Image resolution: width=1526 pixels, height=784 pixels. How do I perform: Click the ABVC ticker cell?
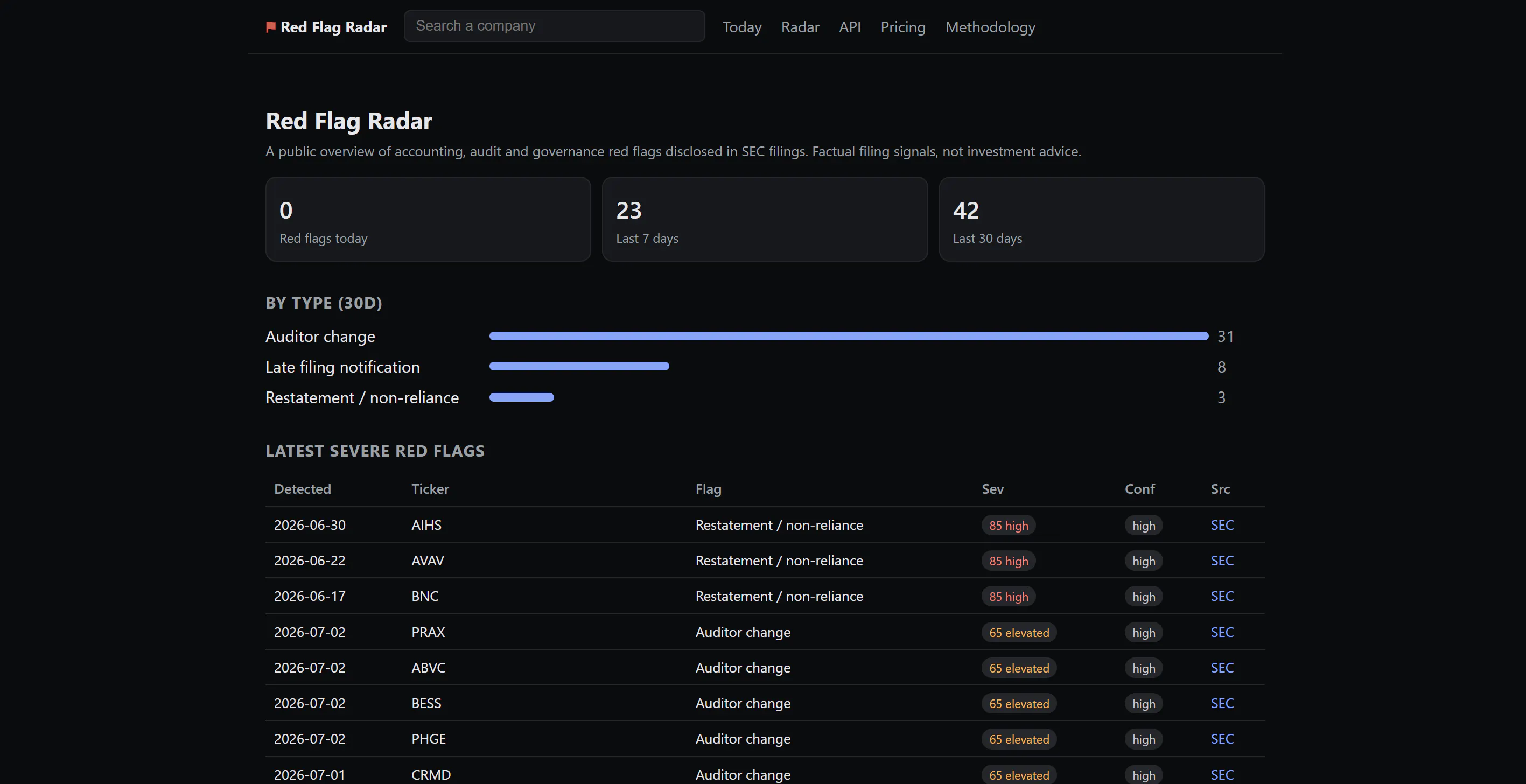(428, 668)
